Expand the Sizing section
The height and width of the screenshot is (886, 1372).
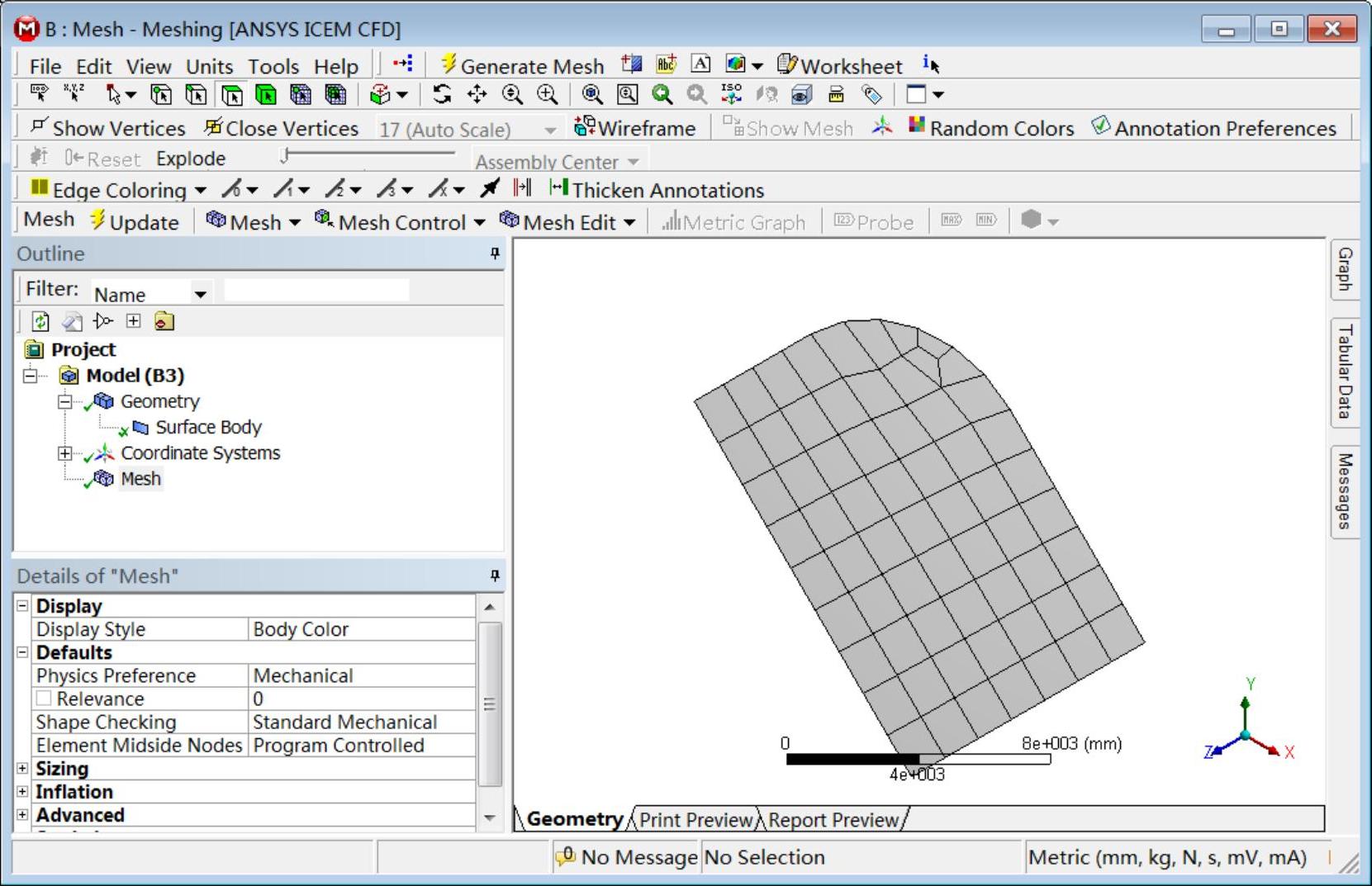(x=22, y=769)
